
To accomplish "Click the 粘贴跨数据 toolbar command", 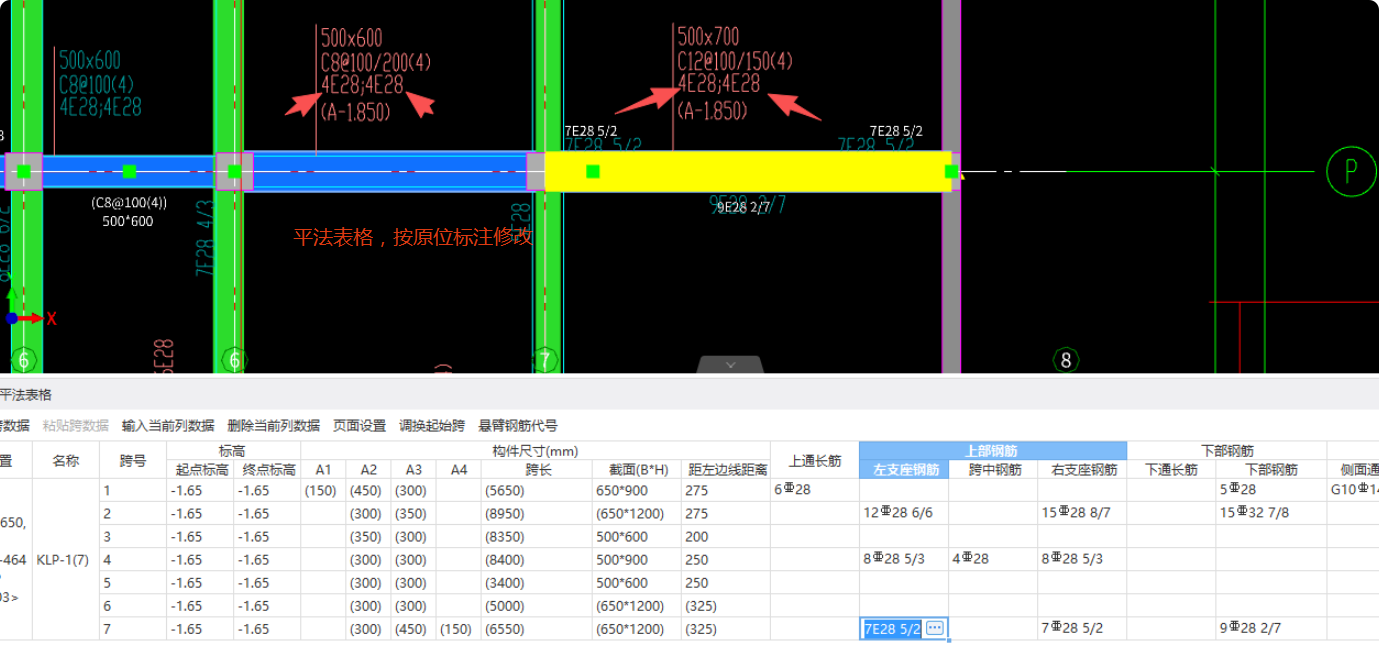I will (x=75, y=425).
